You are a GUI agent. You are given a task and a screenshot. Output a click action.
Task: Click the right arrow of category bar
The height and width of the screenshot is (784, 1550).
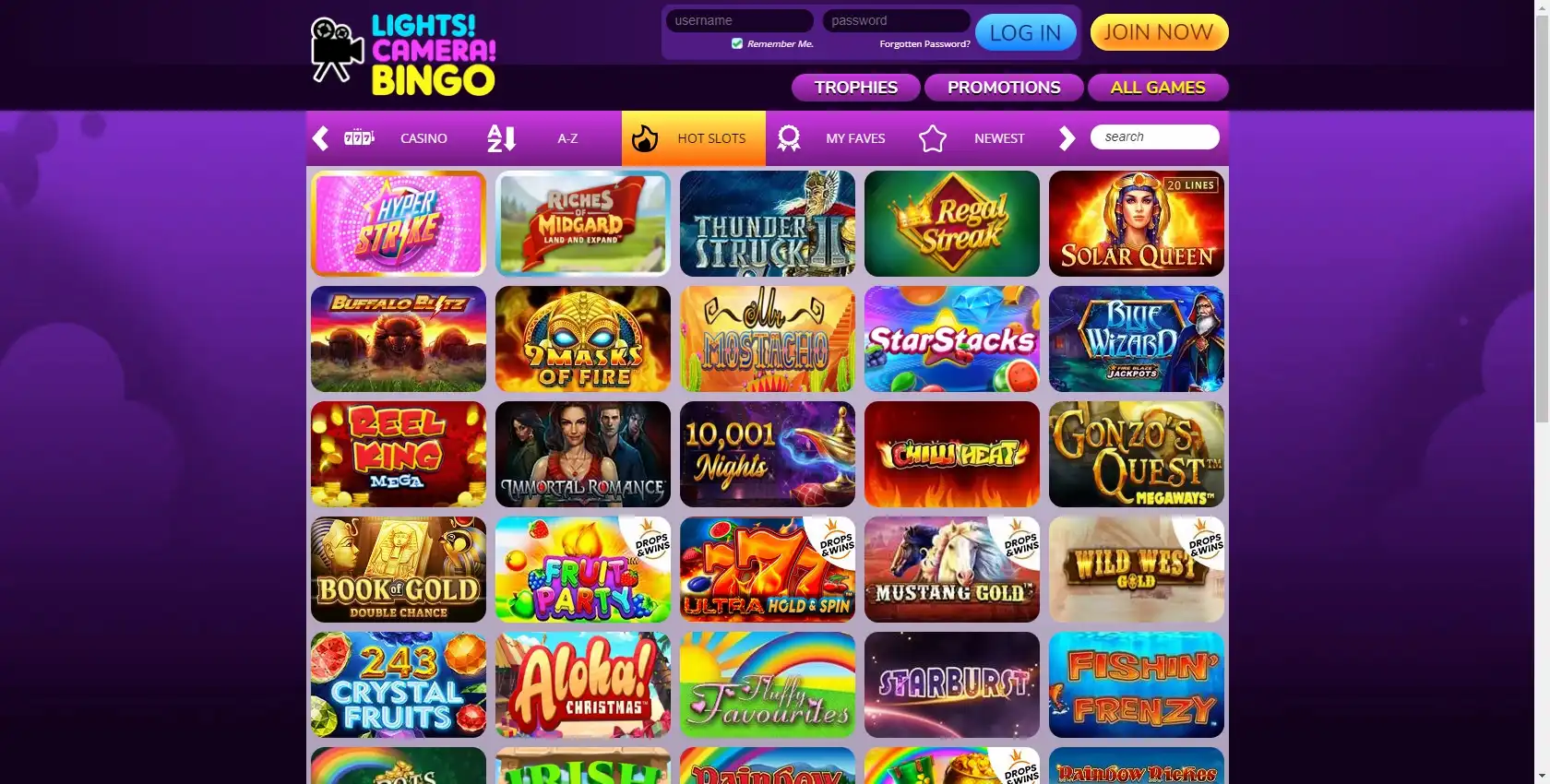coord(1067,138)
